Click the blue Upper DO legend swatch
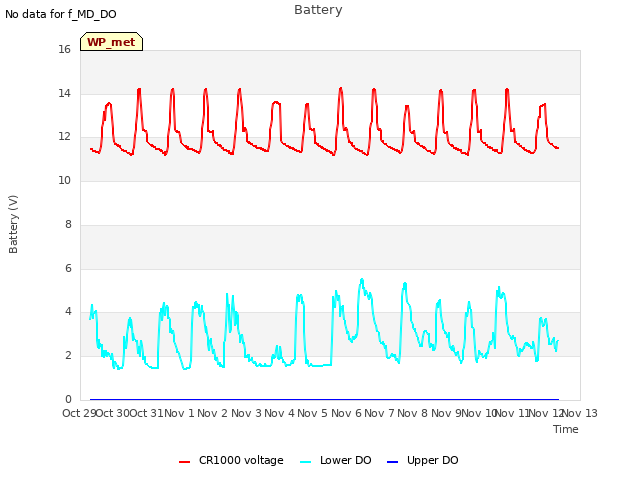Image resolution: width=640 pixels, height=480 pixels. 392,462
